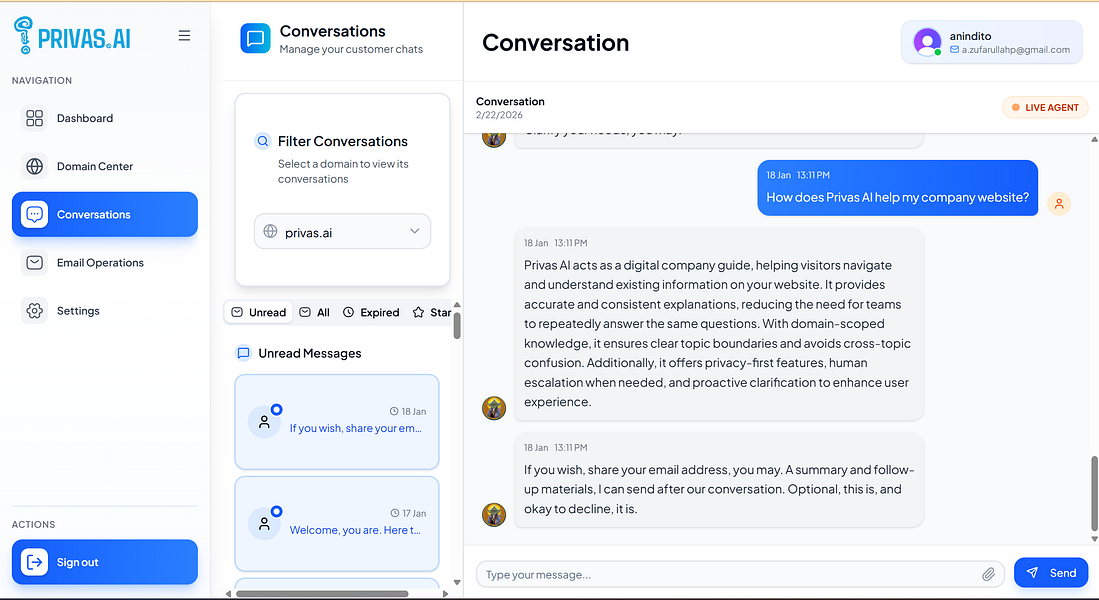Show the All conversations tab

point(315,312)
